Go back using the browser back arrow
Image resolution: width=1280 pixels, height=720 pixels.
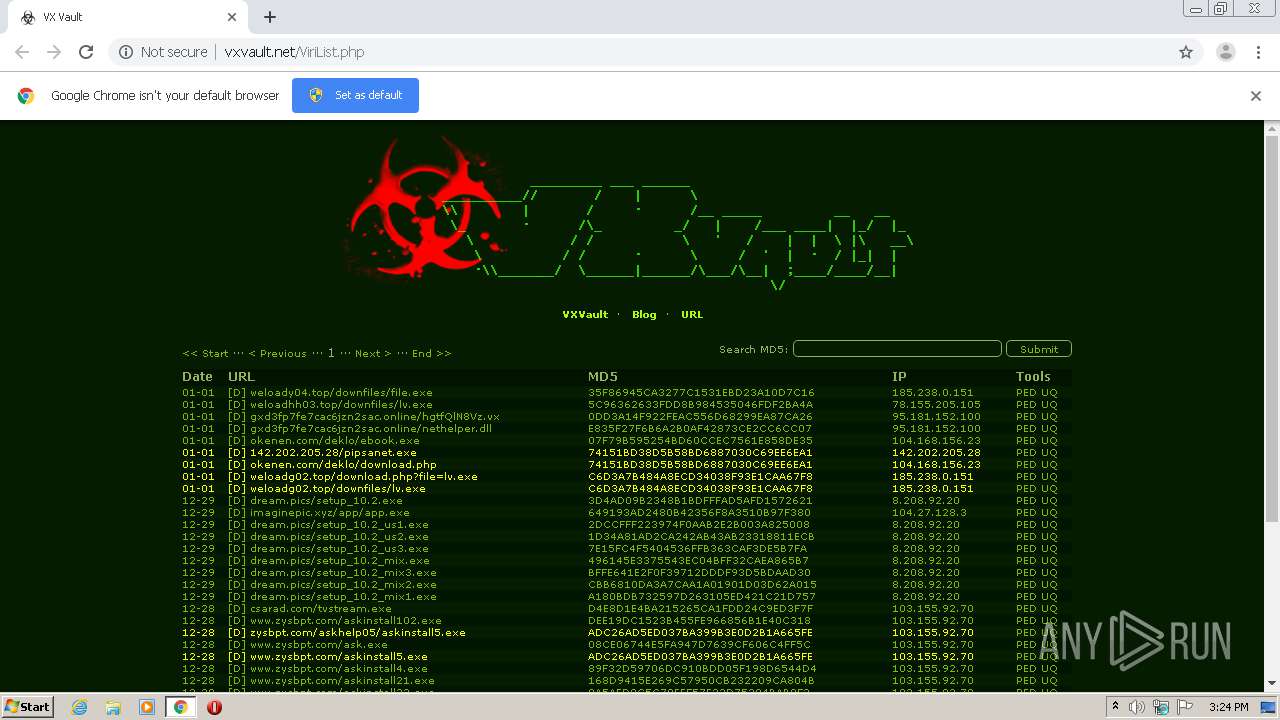[22, 52]
